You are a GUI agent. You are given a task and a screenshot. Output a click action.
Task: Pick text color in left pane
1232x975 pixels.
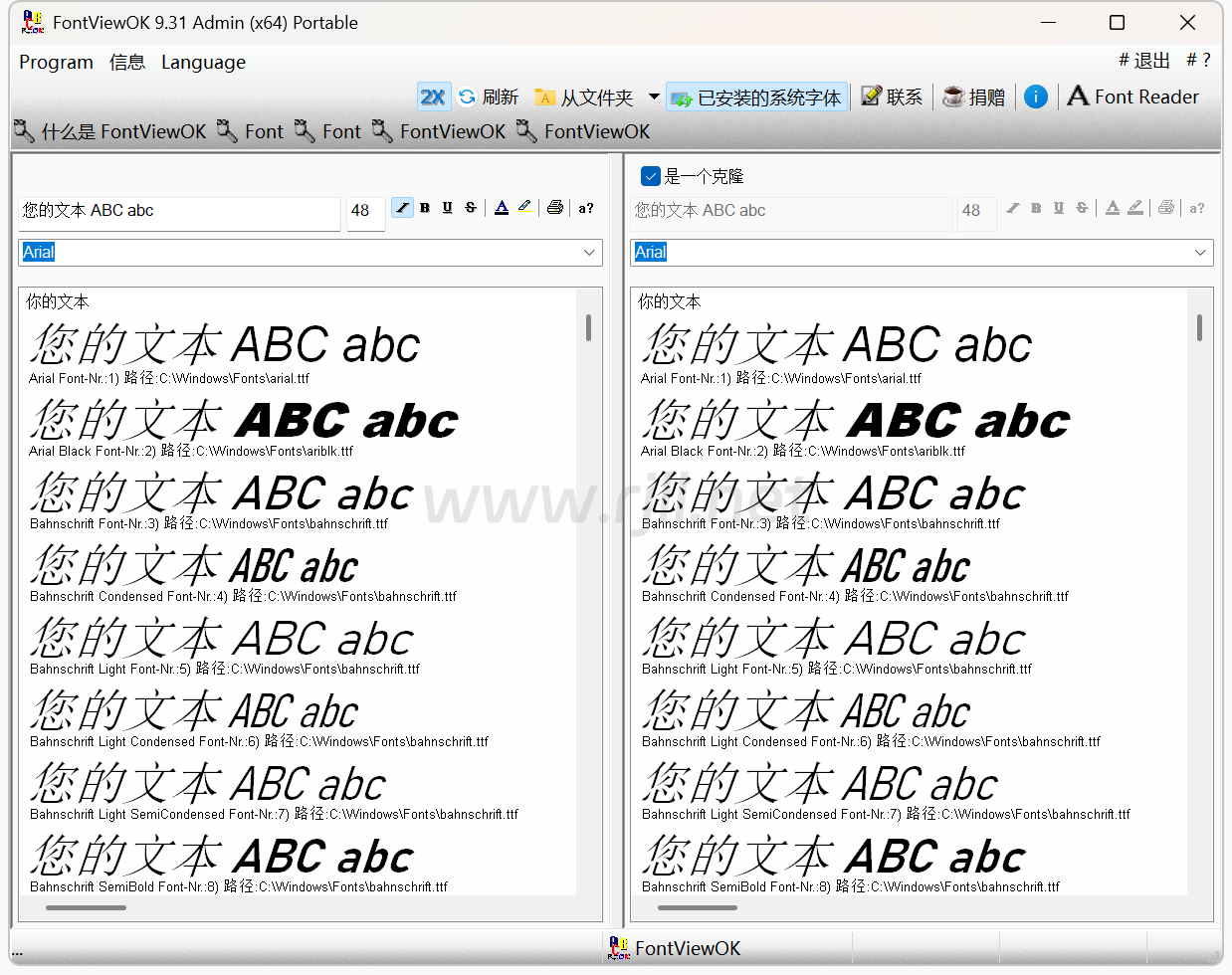502,208
